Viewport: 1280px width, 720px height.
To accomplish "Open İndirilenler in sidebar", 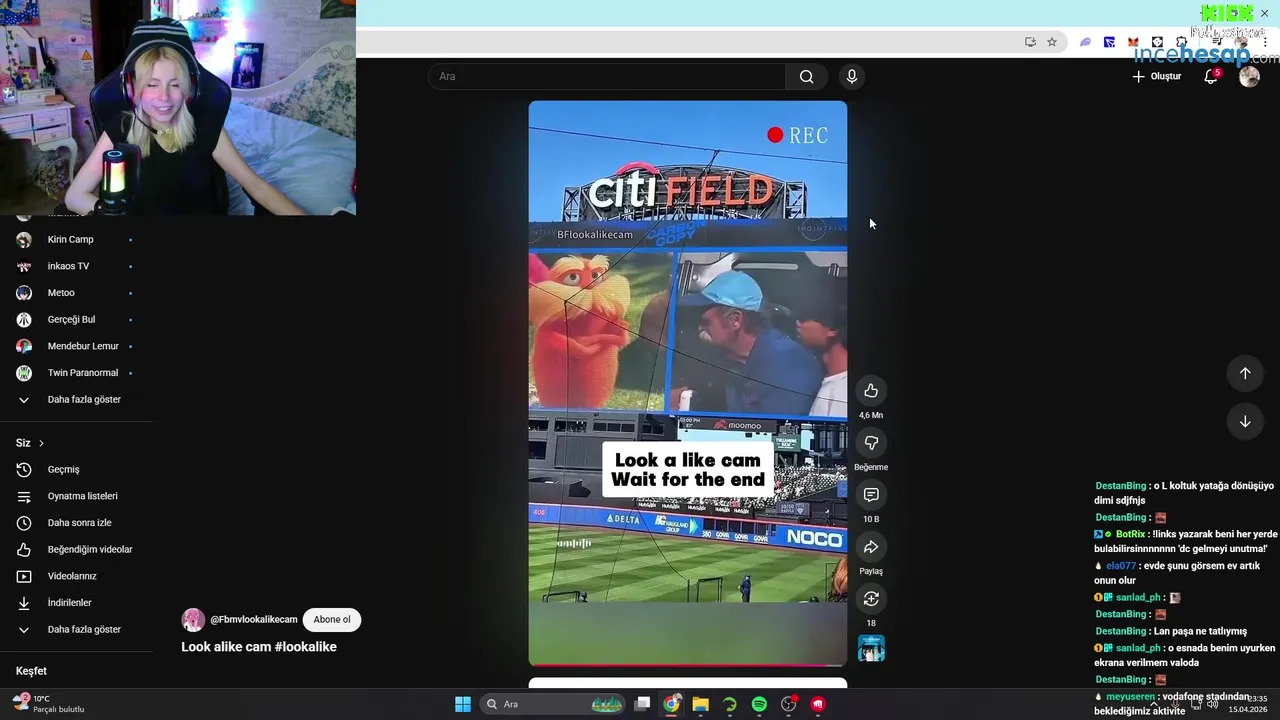I will pyautogui.click(x=75, y=603).
